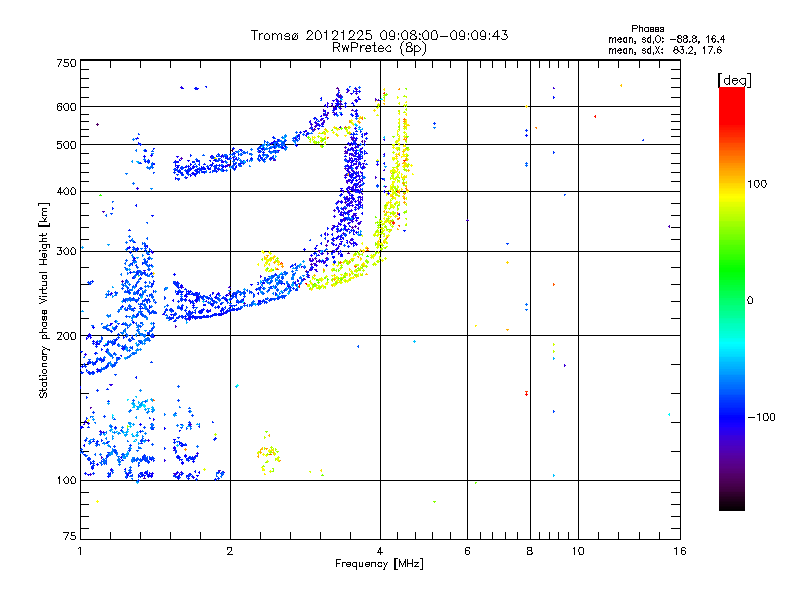Viewport: 800px width, 600px height.
Task: Click the x-axis tick label "4"
Action: point(380,551)
